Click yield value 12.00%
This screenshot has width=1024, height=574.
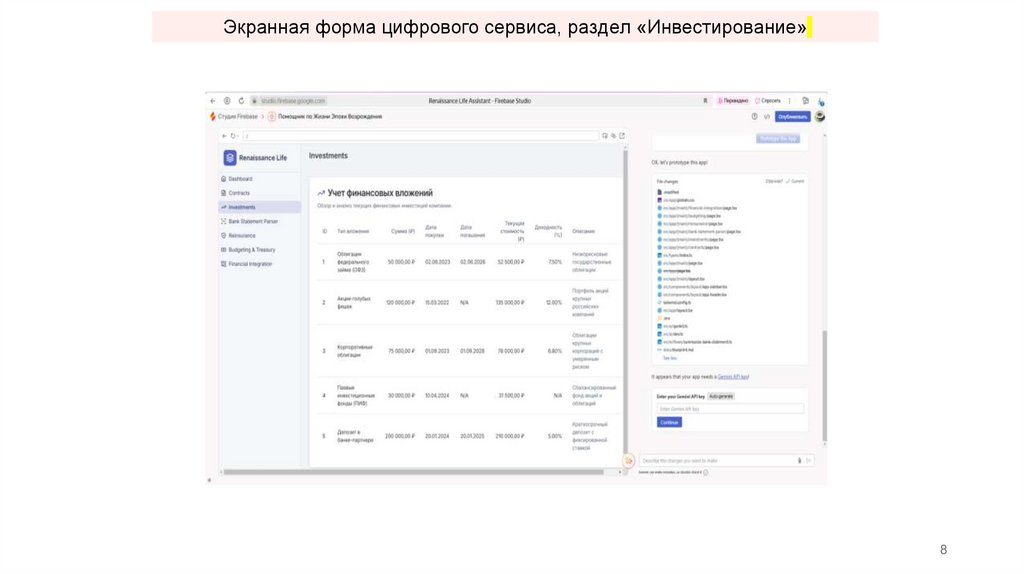(554, 303)
